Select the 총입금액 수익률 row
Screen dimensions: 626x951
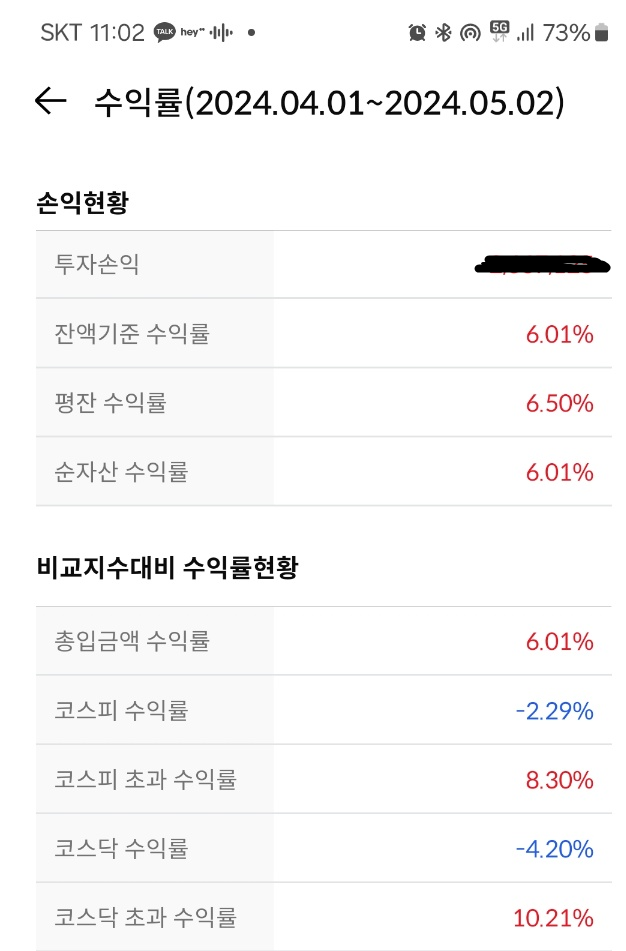[x=313, y=640]
